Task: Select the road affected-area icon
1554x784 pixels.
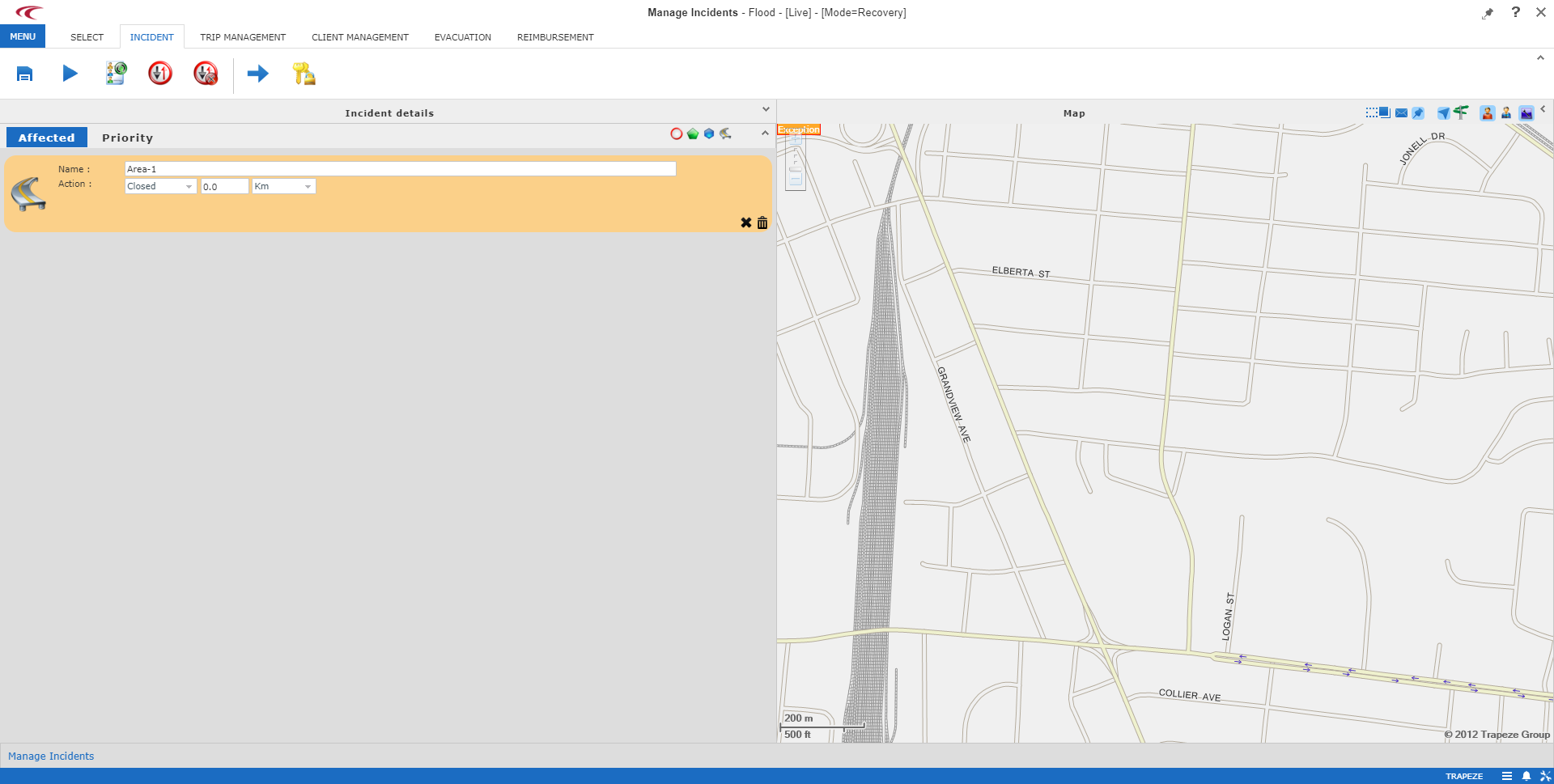Action: click(725, 133)
